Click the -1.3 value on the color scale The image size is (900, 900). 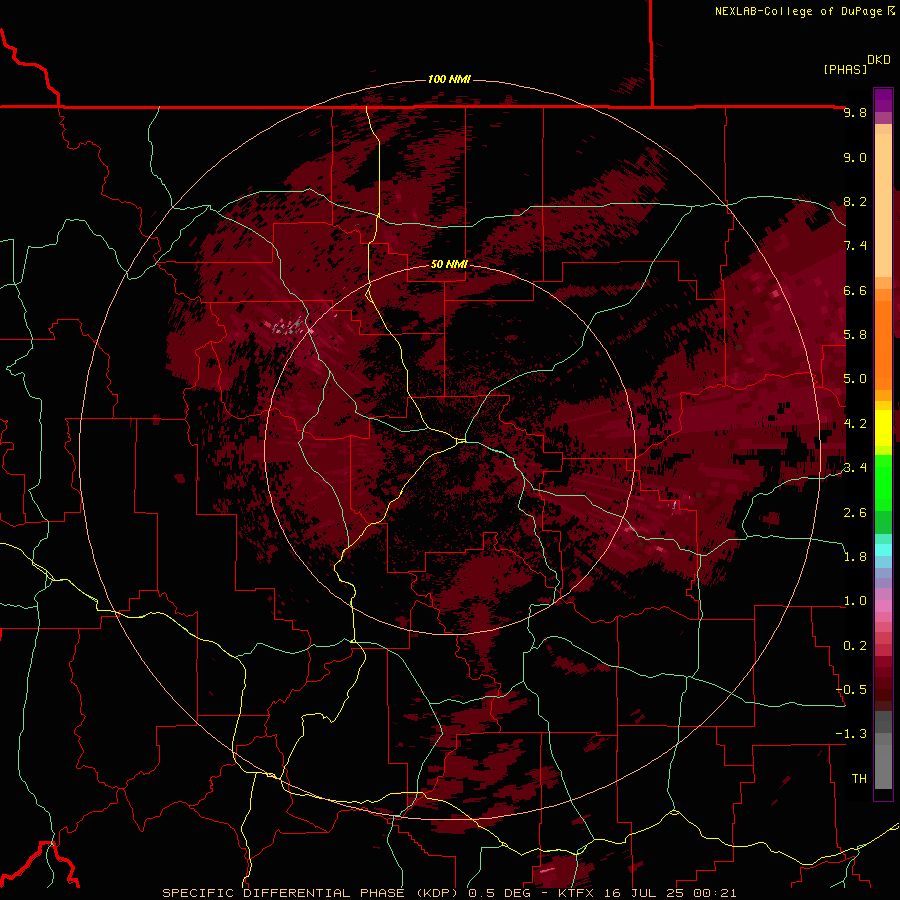click(851, 734)
